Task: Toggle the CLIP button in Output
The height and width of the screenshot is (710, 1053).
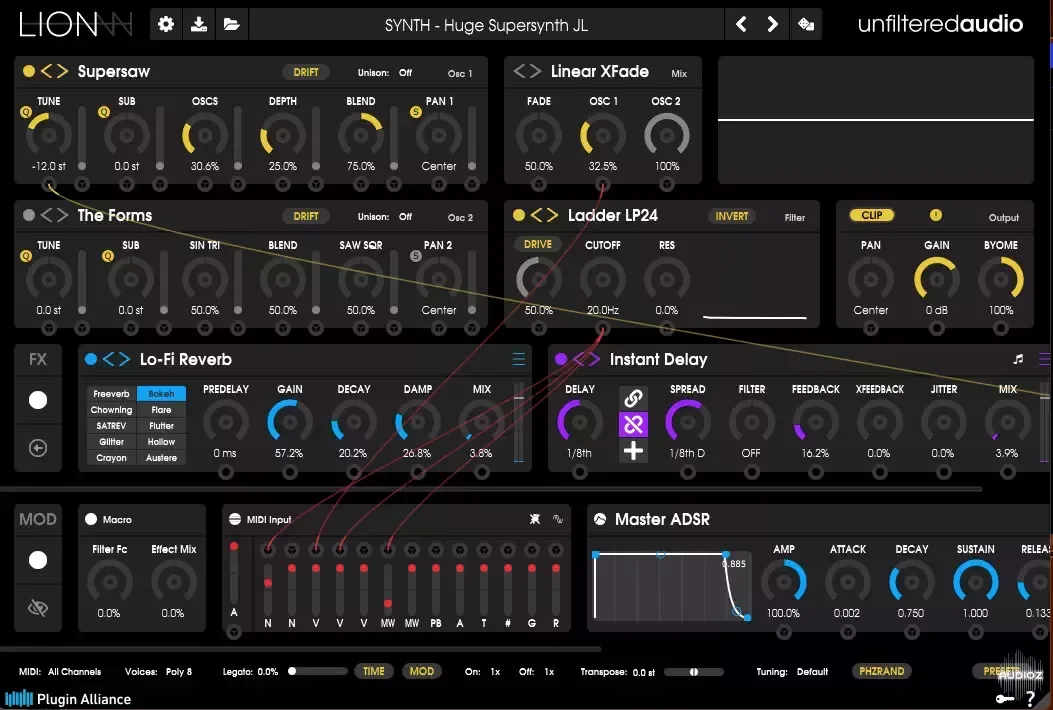Action: 872,215
